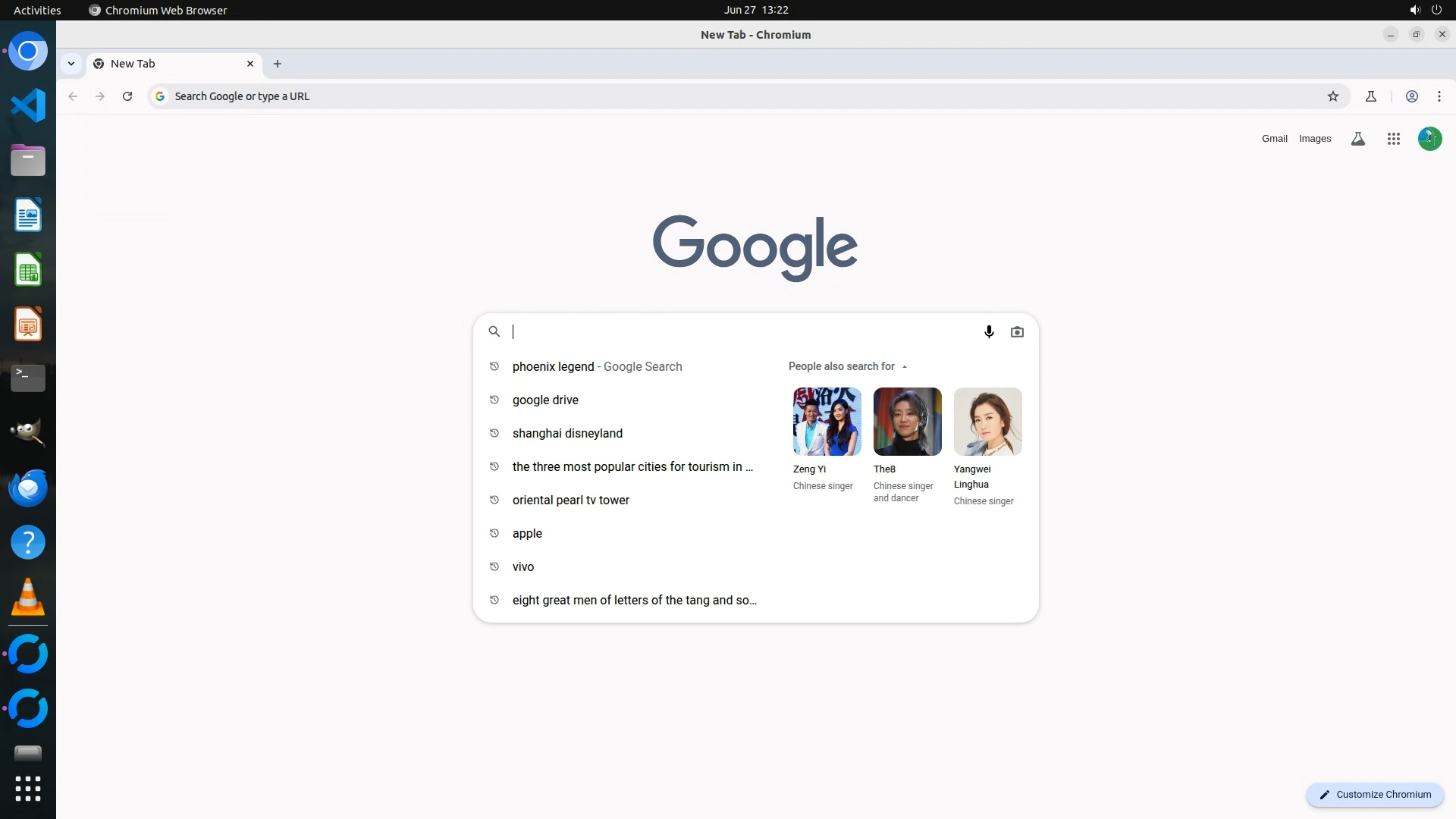This screenshot has height=819, width=1456.
Task: Reload the current page
Action: 127,96
